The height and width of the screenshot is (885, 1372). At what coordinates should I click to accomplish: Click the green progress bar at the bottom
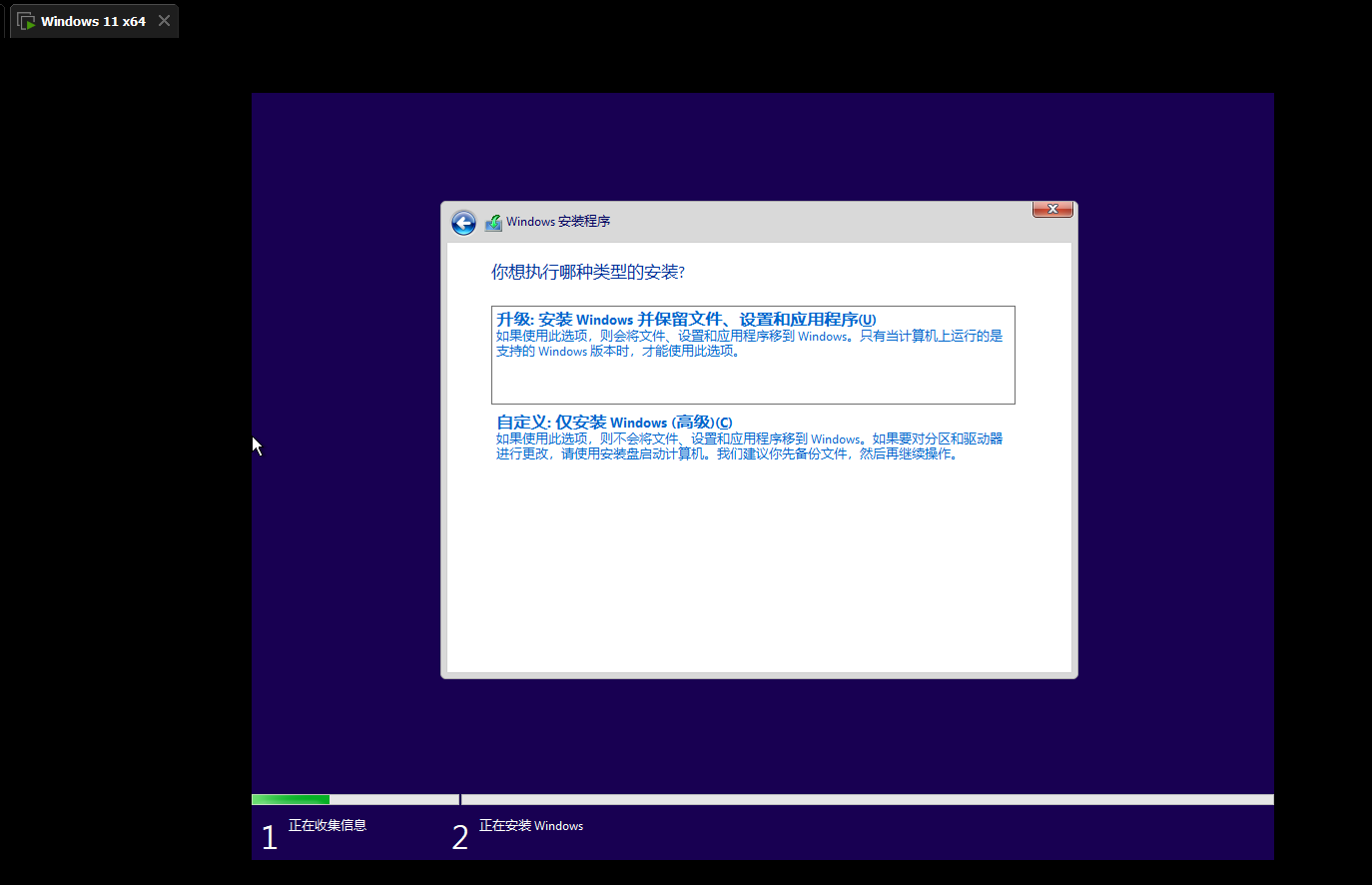290,799
